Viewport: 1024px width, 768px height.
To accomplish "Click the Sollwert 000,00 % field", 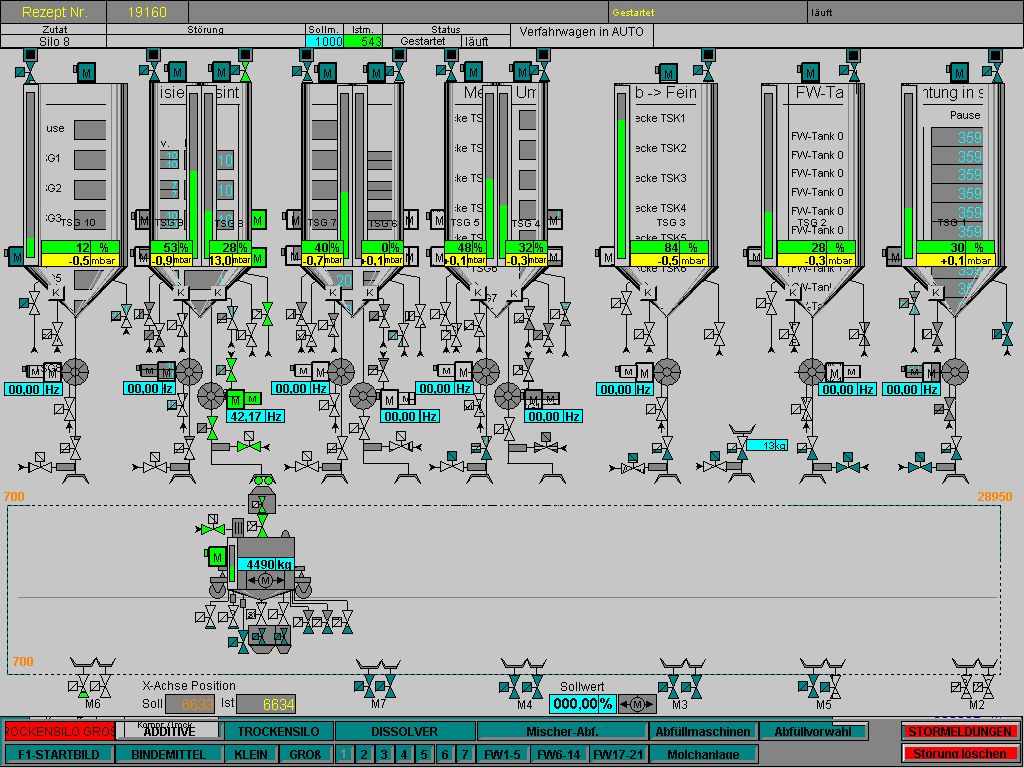I will tap(583, 704).
